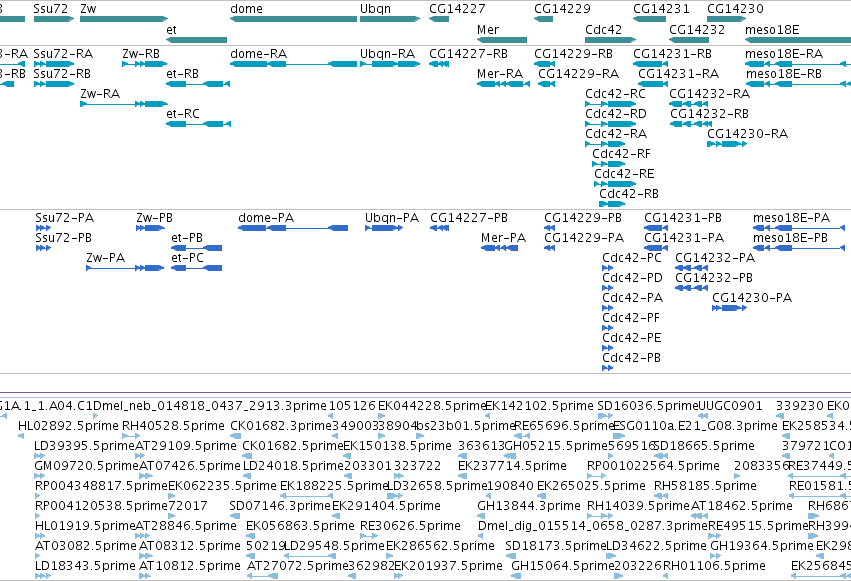Select protein Zw-PA

click(x=125, y=268)
